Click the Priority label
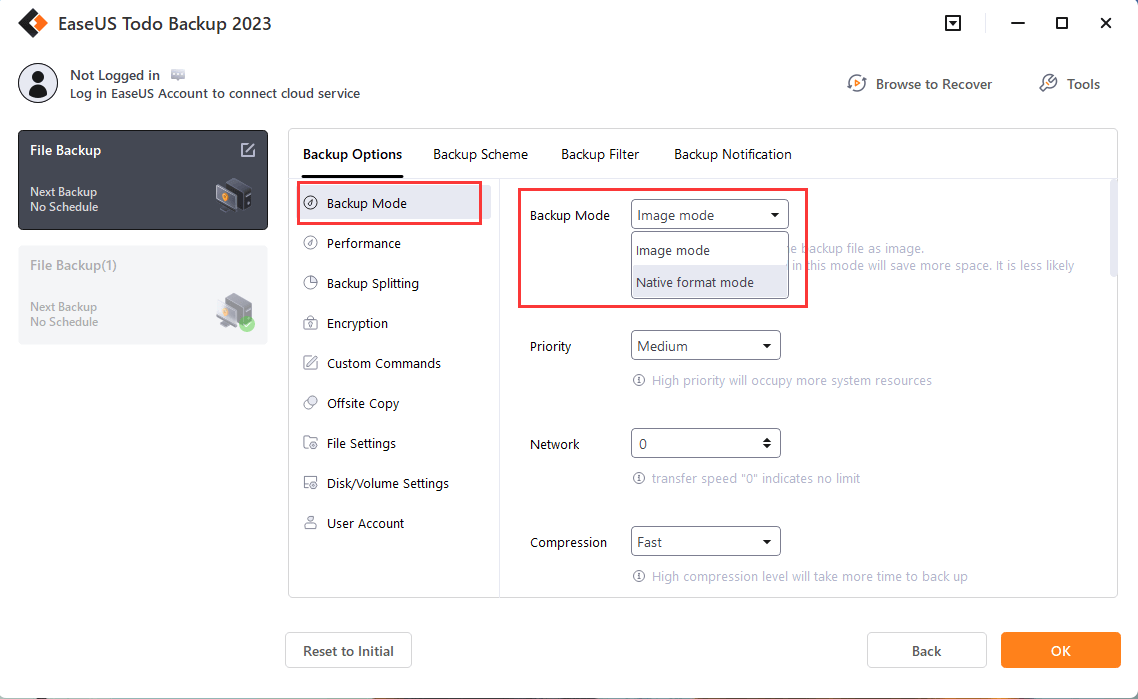Viewport: 1138px width, 699px height. click(550, 346)
